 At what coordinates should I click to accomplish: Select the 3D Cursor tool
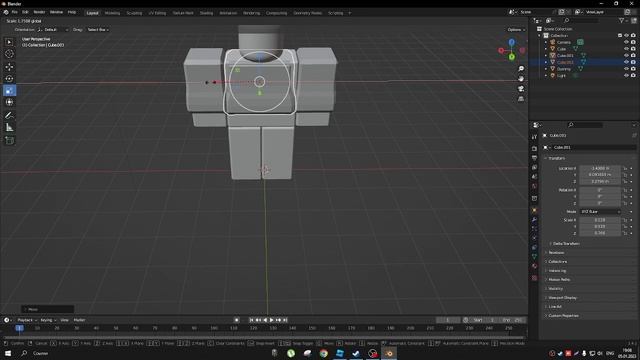[x=9, y=54]
